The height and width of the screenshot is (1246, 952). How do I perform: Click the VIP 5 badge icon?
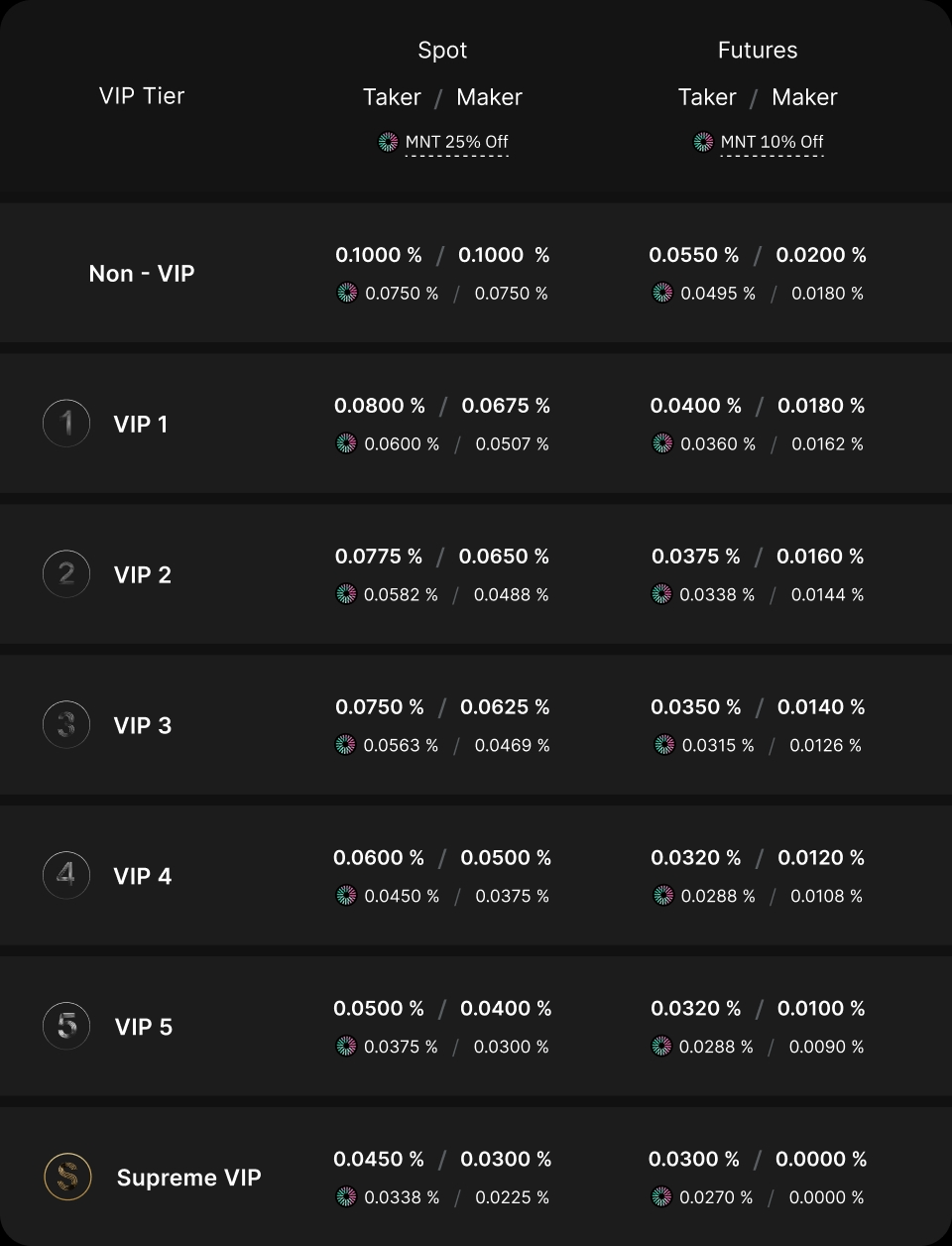coord(66,1027)
